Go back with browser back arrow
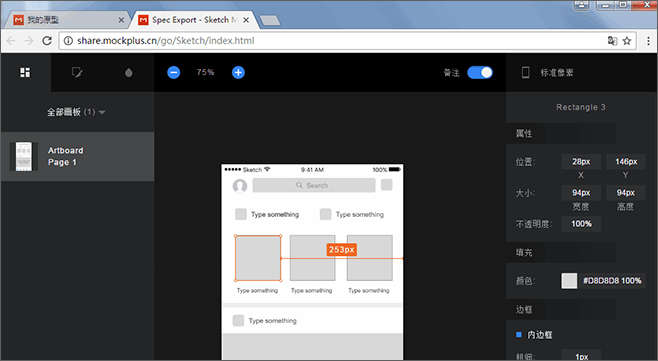658x361 pixels. 11,41
